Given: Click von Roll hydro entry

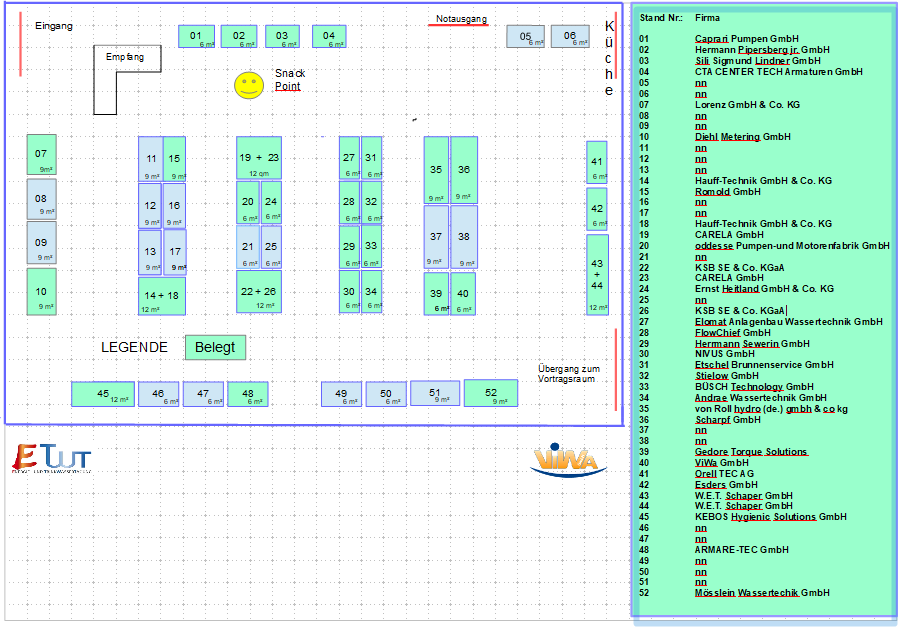Looking at the screenshot, I should (771, 409).
